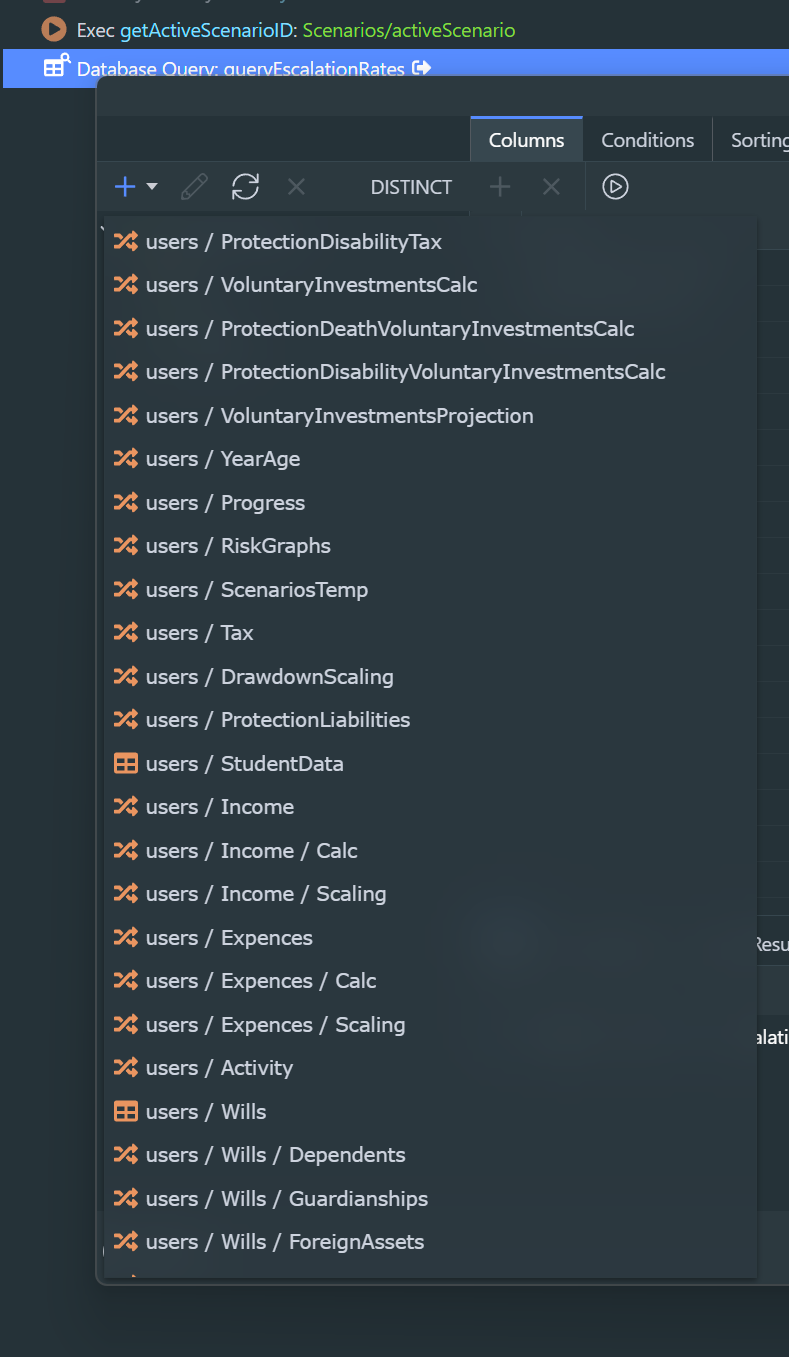Image resolution: width=789 pixels, height=1357 pixels.
Task: Click the Database Query table icon
Action: tap(55, 67)
